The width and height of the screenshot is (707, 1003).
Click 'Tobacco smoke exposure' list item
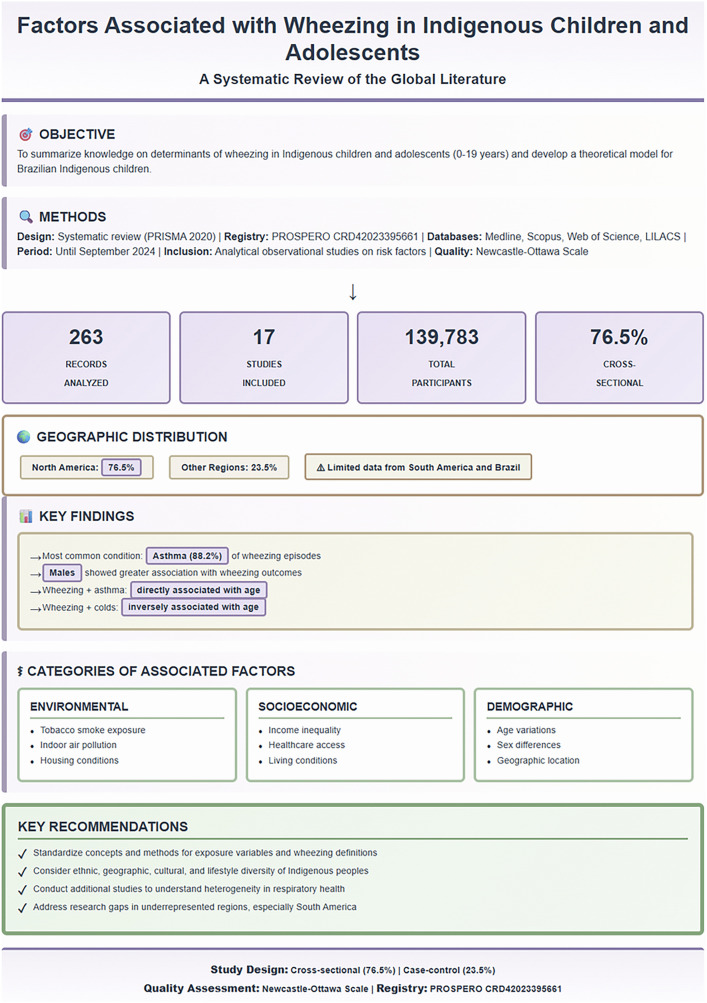tap(93, 730)
